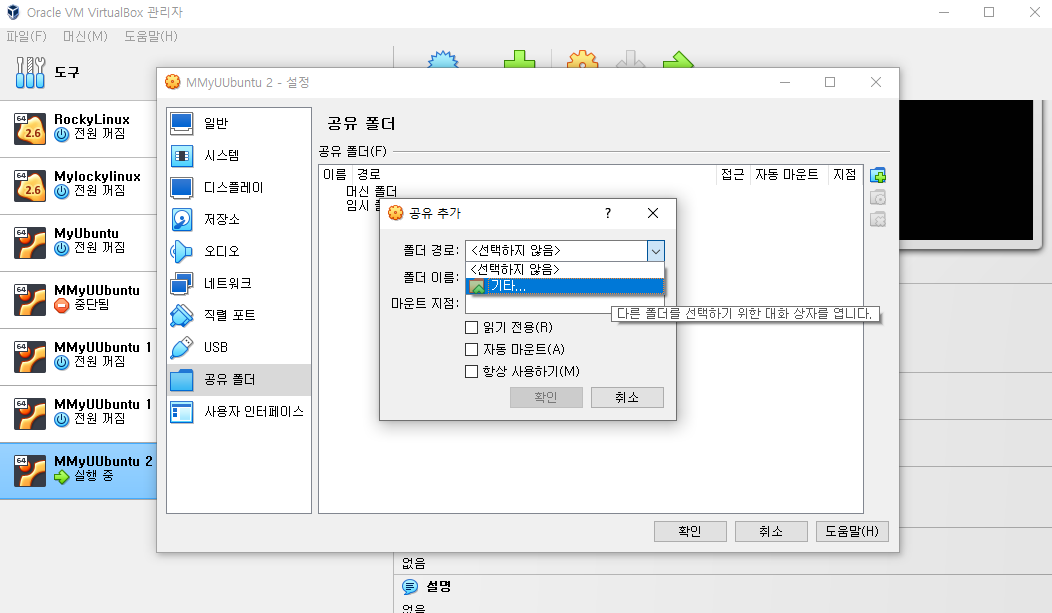
Task: Click the 도구 tools icon in VirtualBox manager
Action: pos(30,72)
